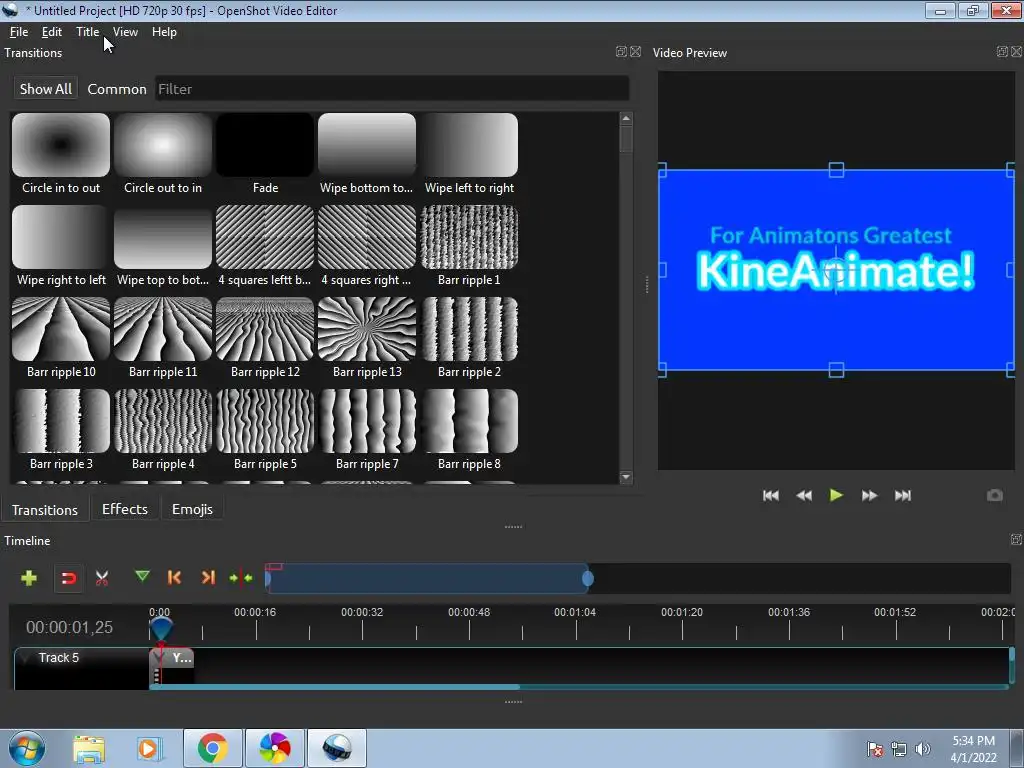The height and width of the screenshot is (768, 1024).
Task: Open the File menu
Action: (19, 32)
